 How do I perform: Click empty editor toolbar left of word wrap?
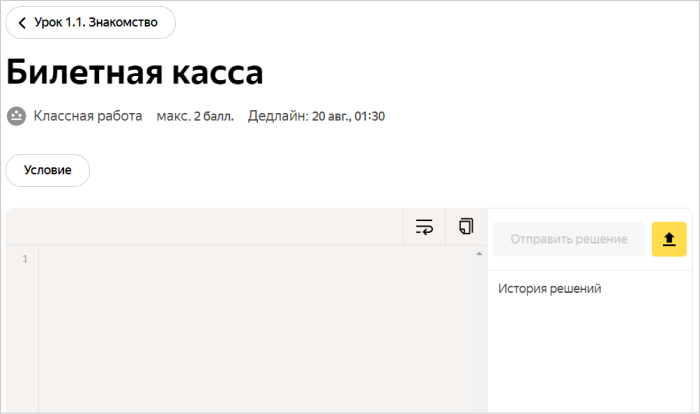coord(200,226)
